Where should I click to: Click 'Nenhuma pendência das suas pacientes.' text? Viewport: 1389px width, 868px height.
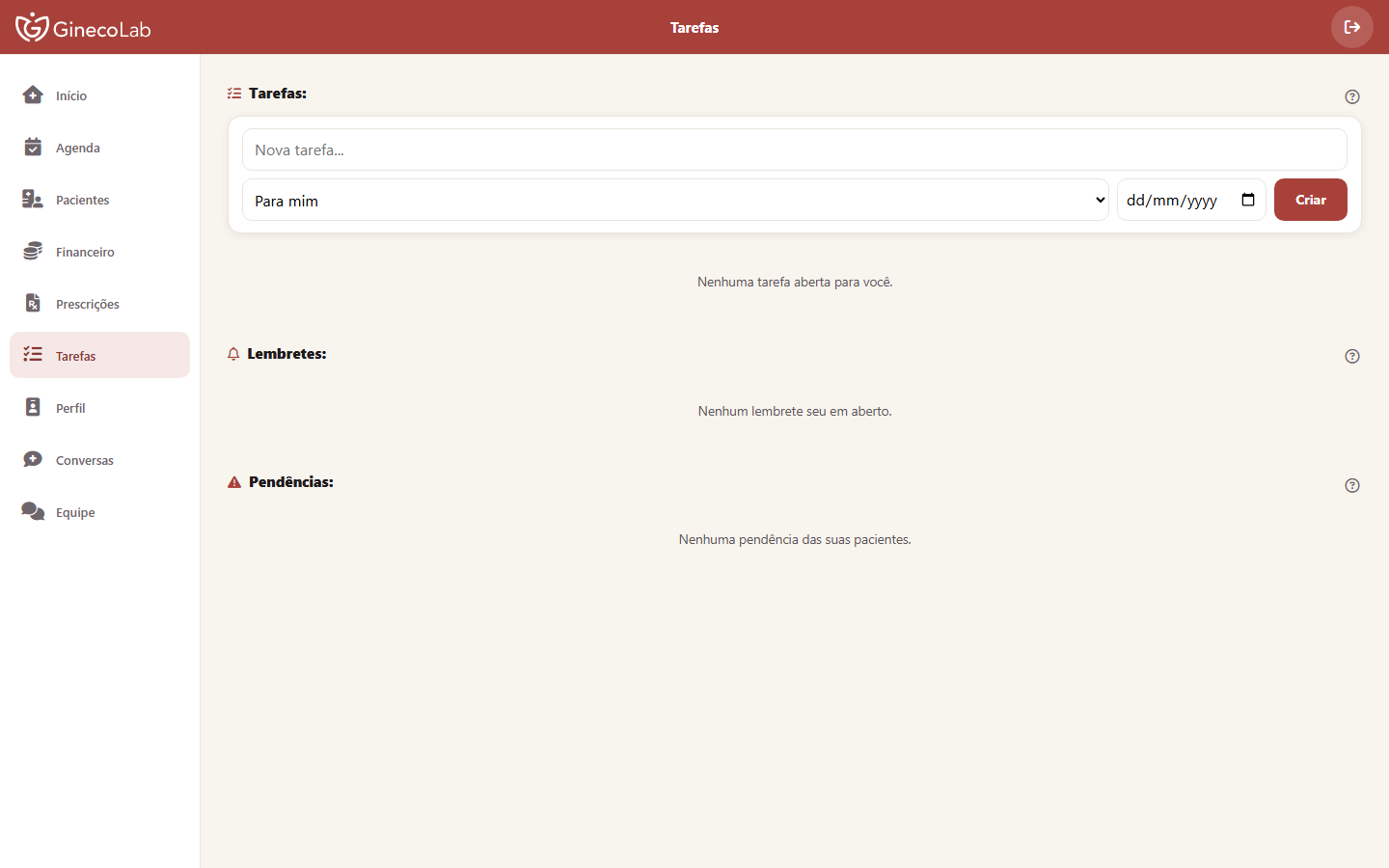tap(795, 539)
